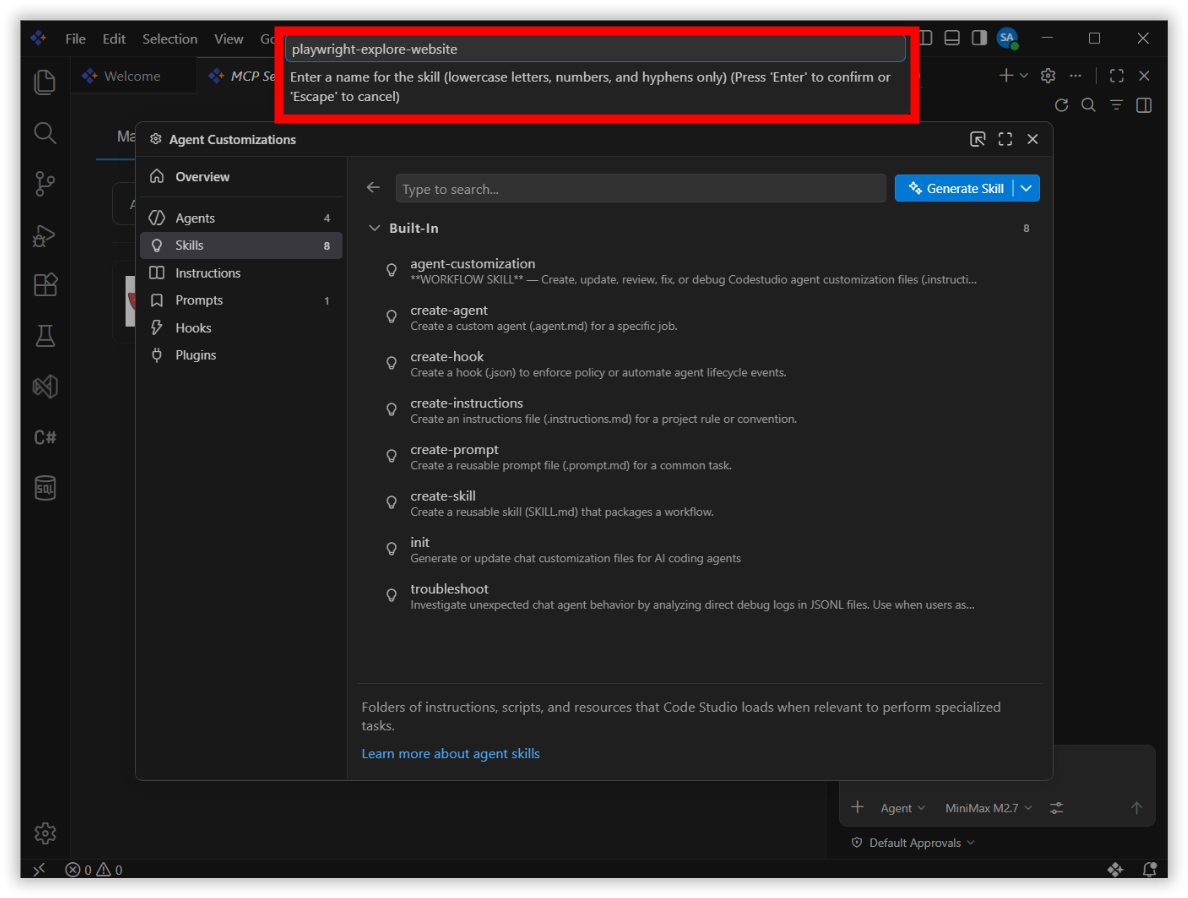Open the Source Control view

45,183
